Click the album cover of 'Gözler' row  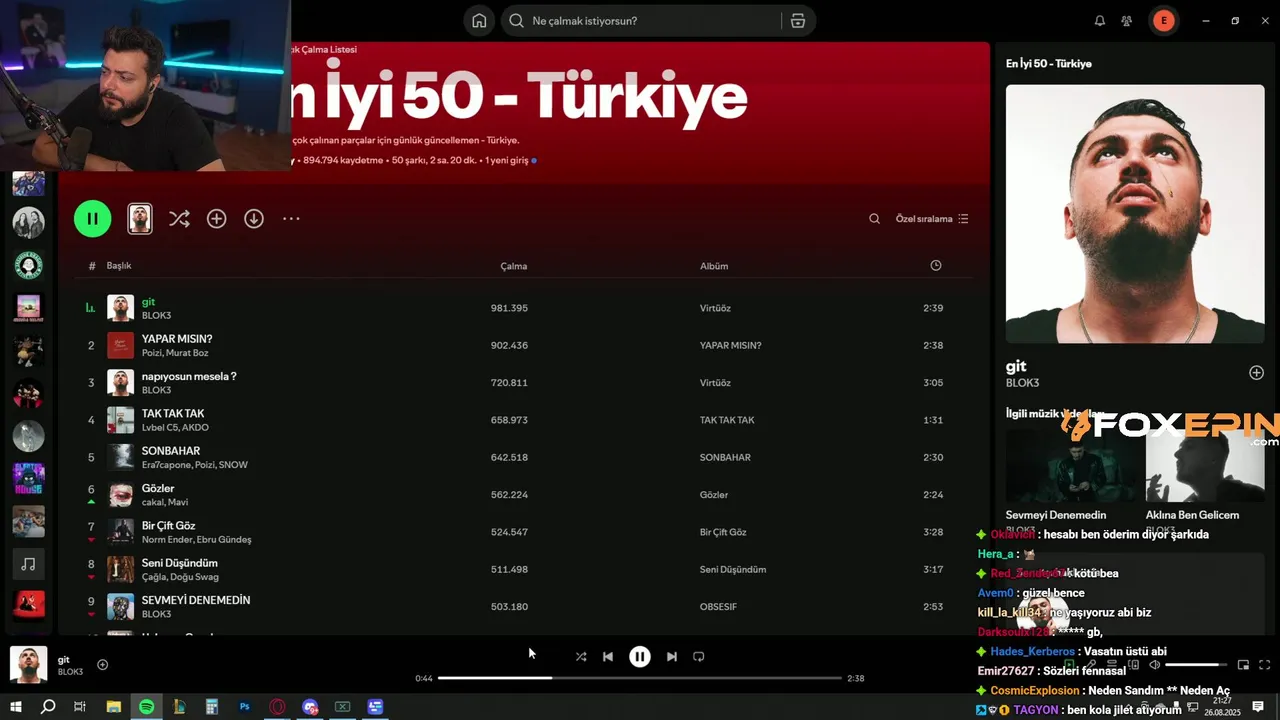tap(120, 495)
